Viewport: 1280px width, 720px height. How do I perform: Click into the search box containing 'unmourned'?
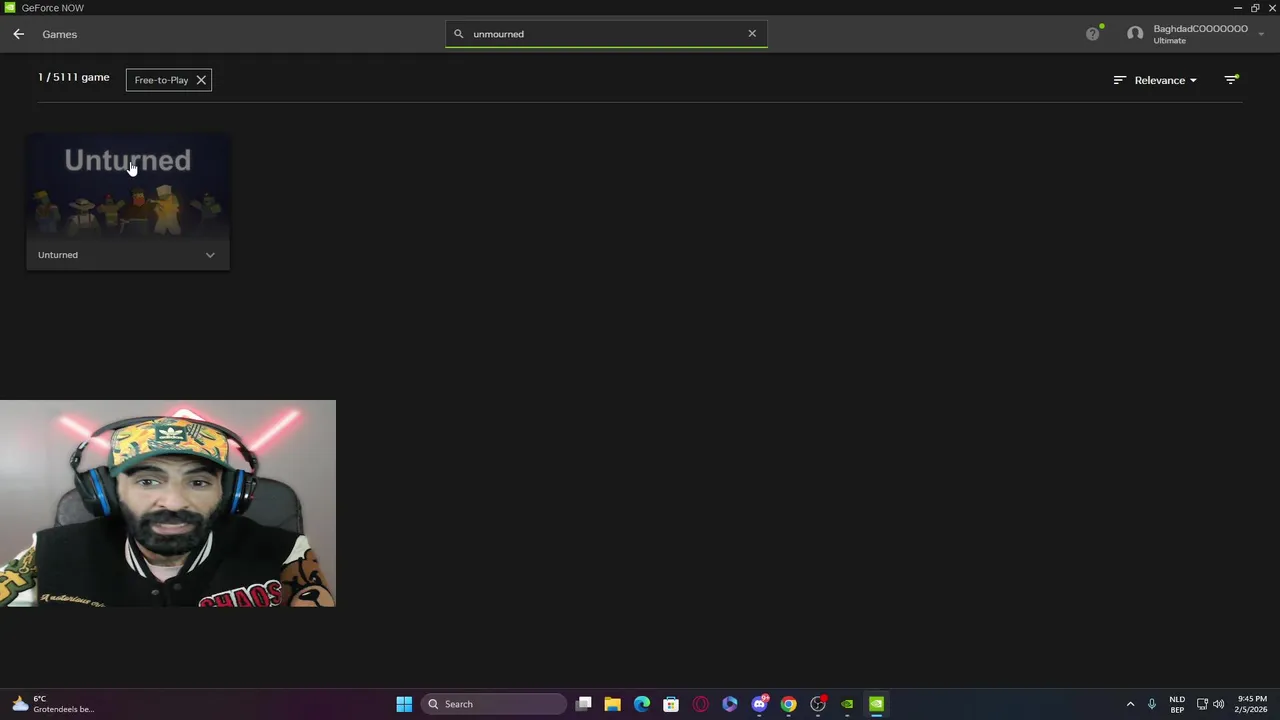click(606, 34)
